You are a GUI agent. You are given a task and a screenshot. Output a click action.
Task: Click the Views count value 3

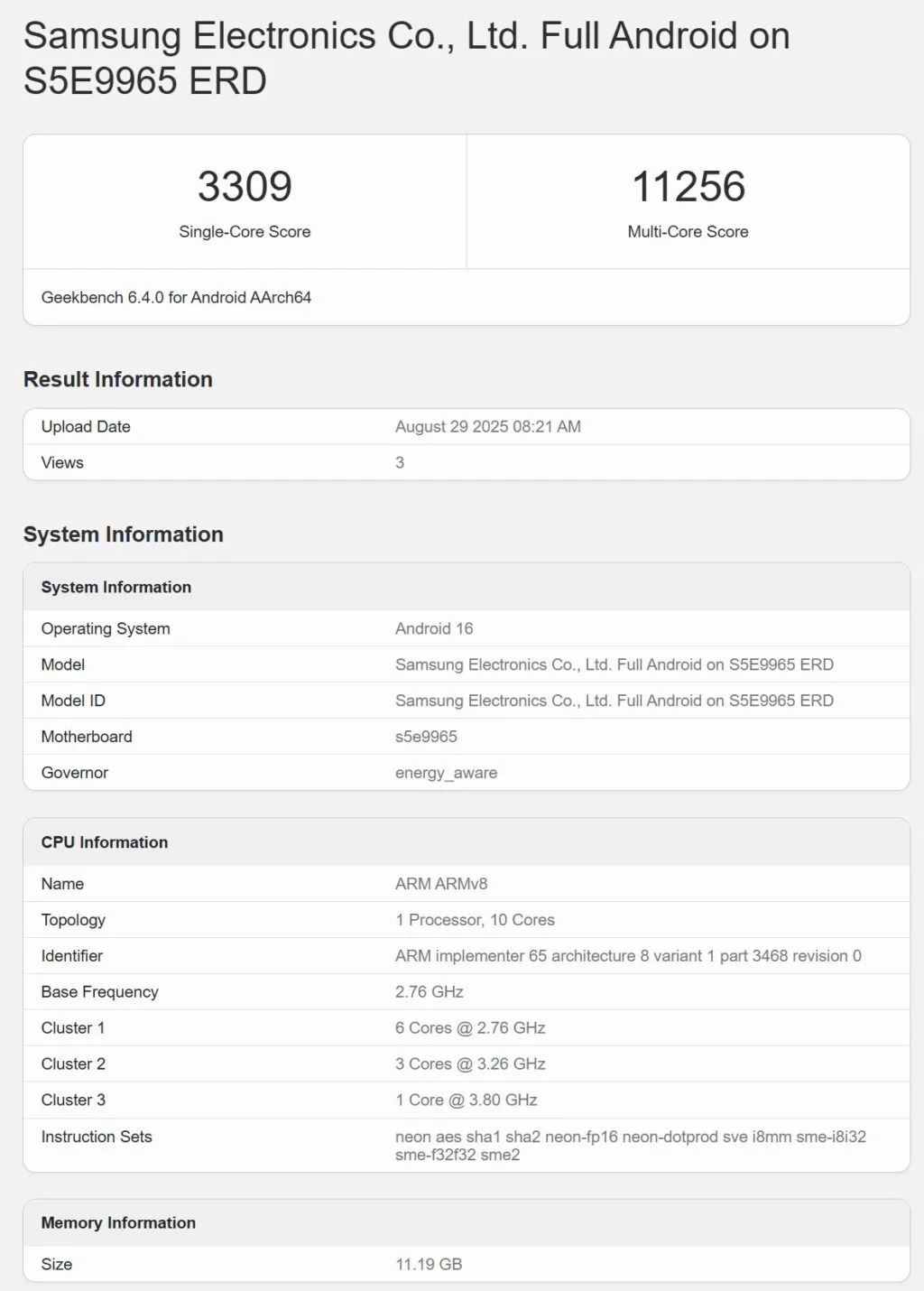(400, 462)
